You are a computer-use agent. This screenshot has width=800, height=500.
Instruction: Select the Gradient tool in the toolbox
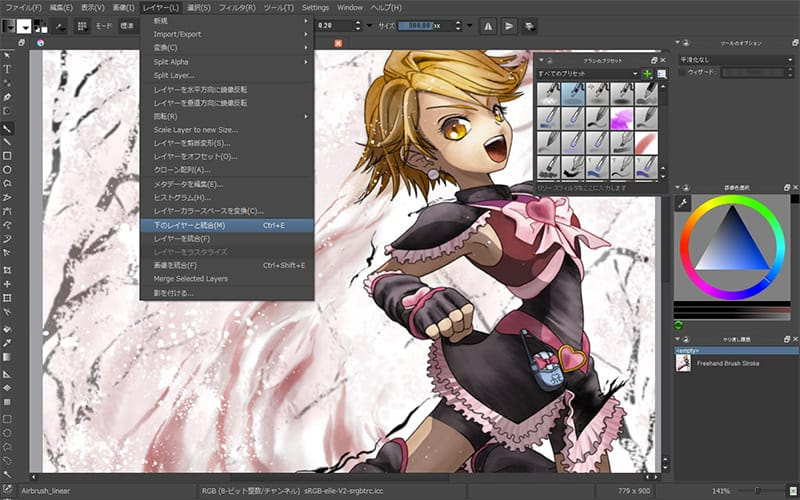click(7, 357)
